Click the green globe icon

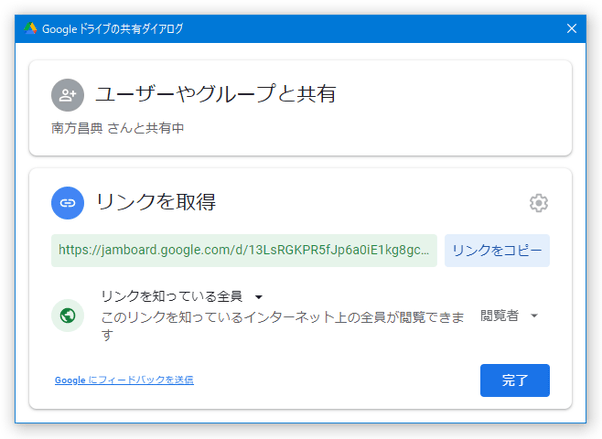click(68, 316)
